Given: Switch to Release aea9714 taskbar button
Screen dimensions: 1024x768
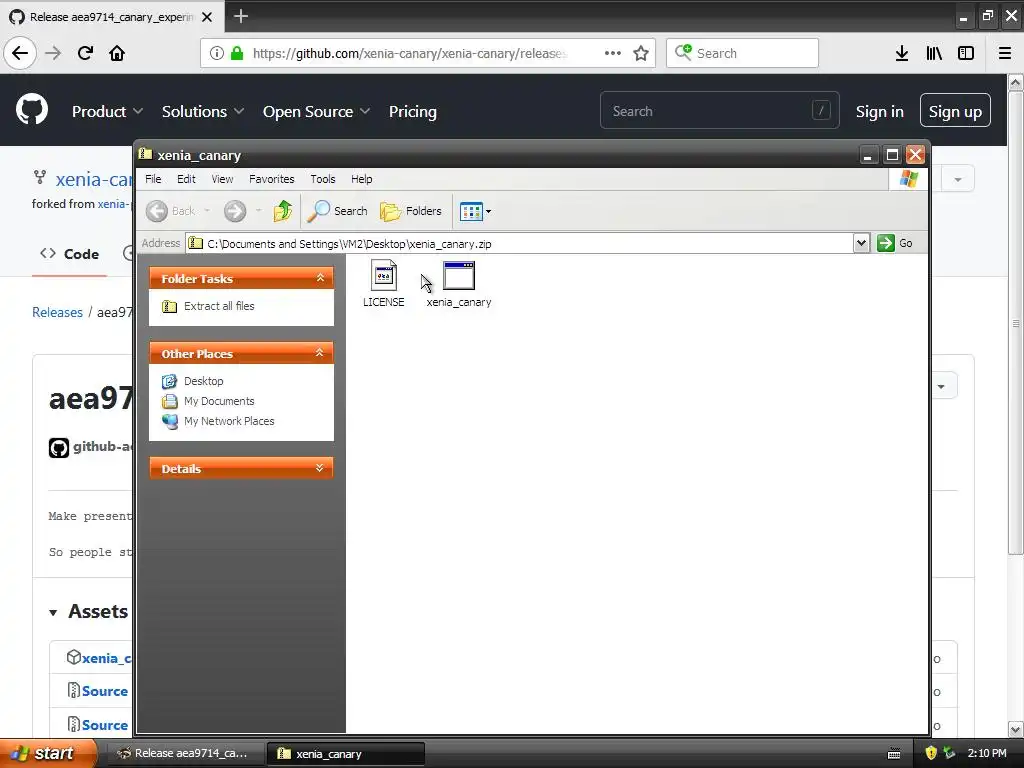Looking at the screenshot, I should pos(185,753).
